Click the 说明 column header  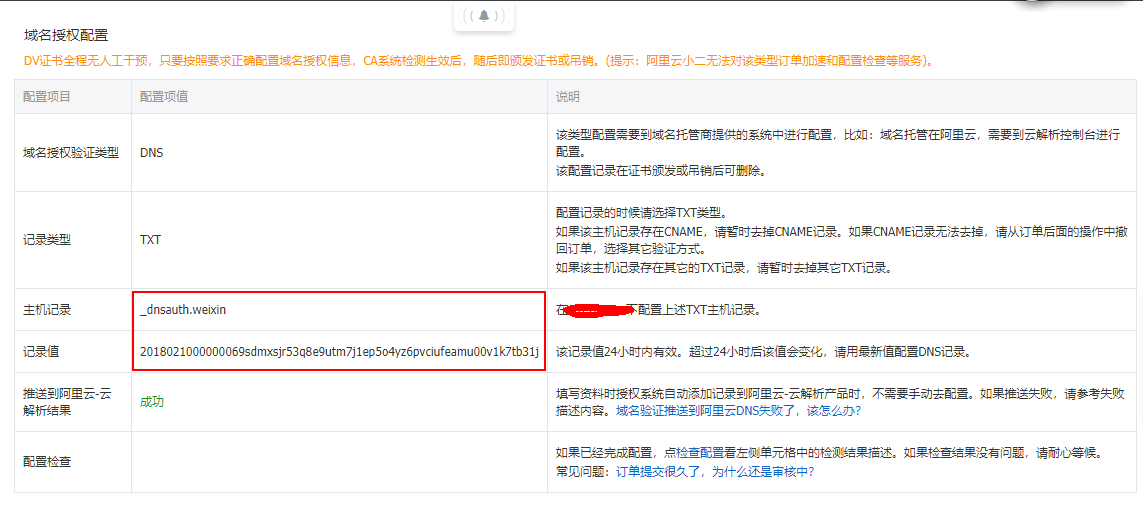(x=567, y=97)
